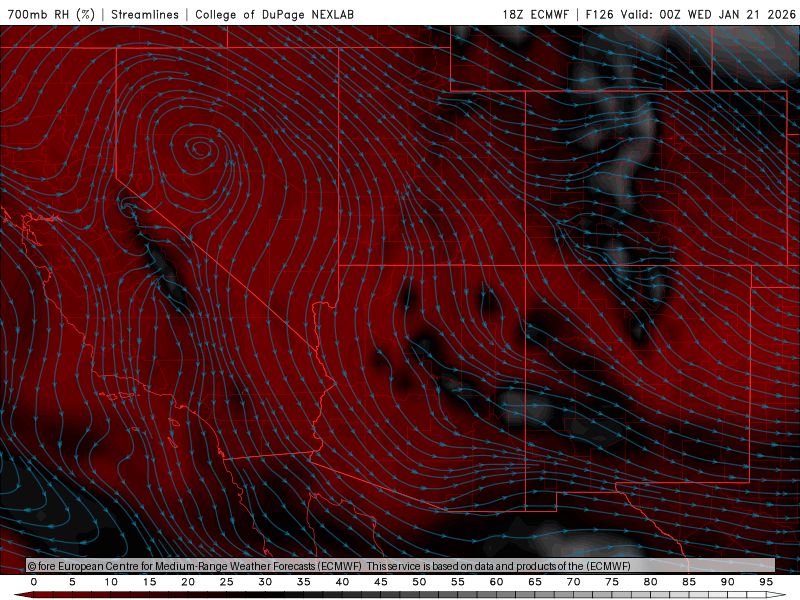Click the colorbar label "60"
This screenshot has width=800, height=600.
(x=496, y=582)
